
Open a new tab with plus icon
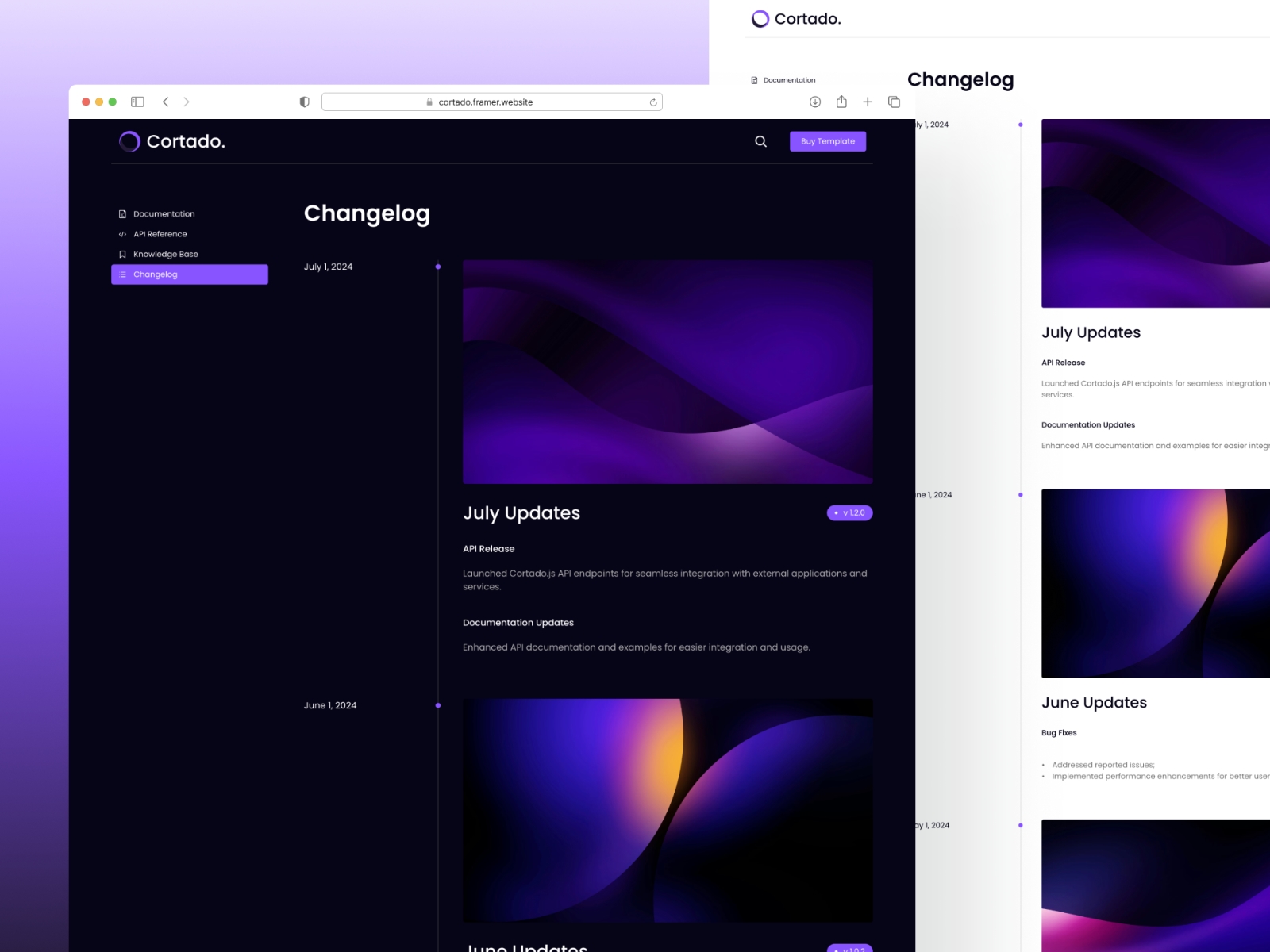coord(868,102)
